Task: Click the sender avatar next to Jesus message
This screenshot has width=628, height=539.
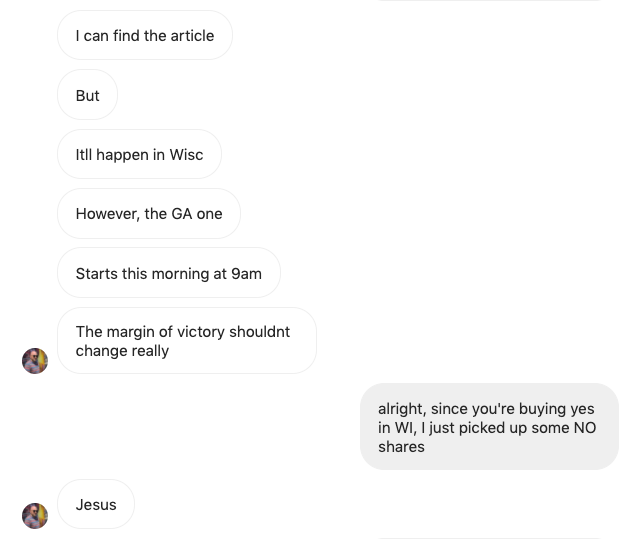Action: 35,515
